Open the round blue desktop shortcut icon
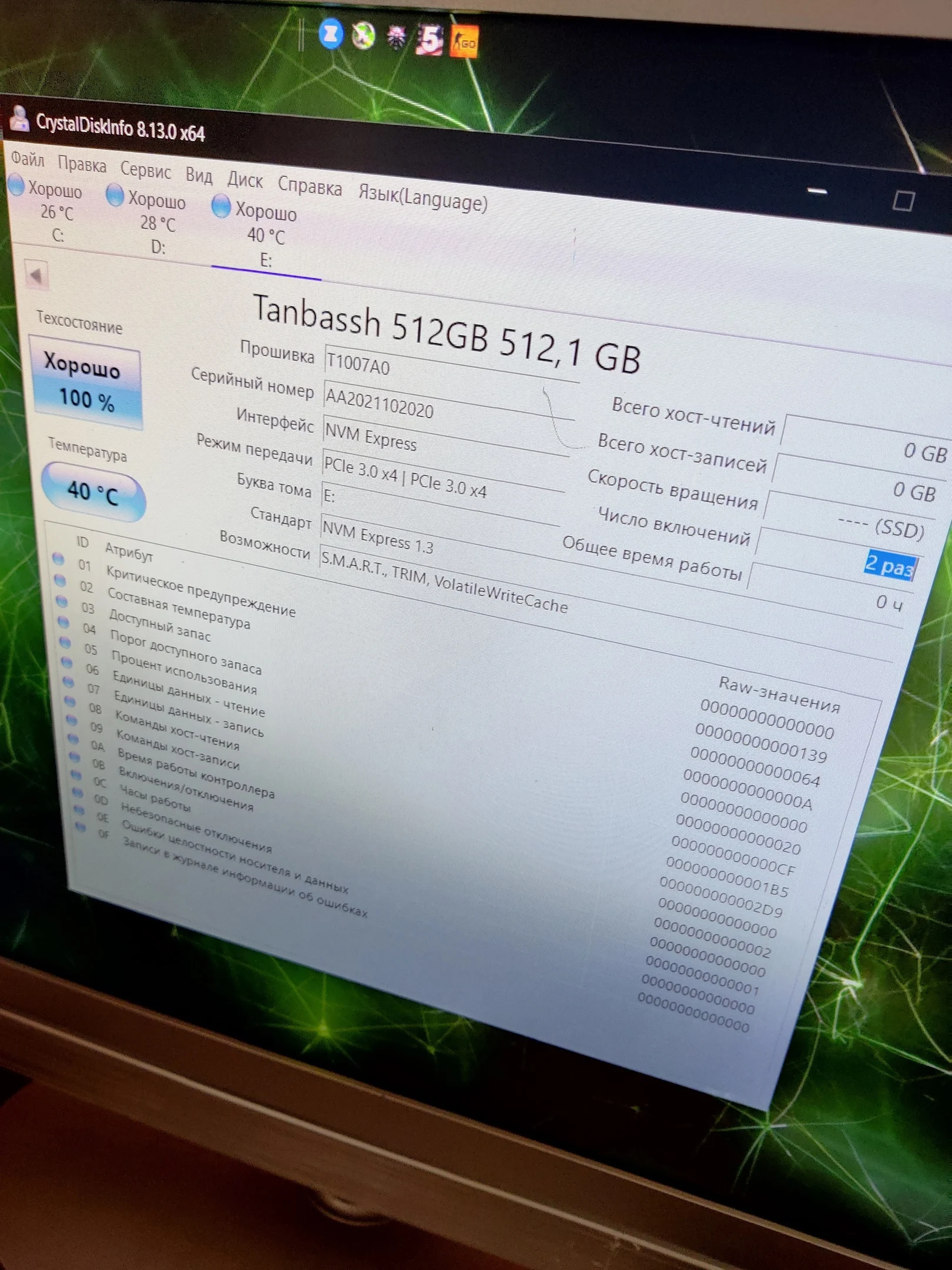 pyautogui.click(x=331, y=34)
